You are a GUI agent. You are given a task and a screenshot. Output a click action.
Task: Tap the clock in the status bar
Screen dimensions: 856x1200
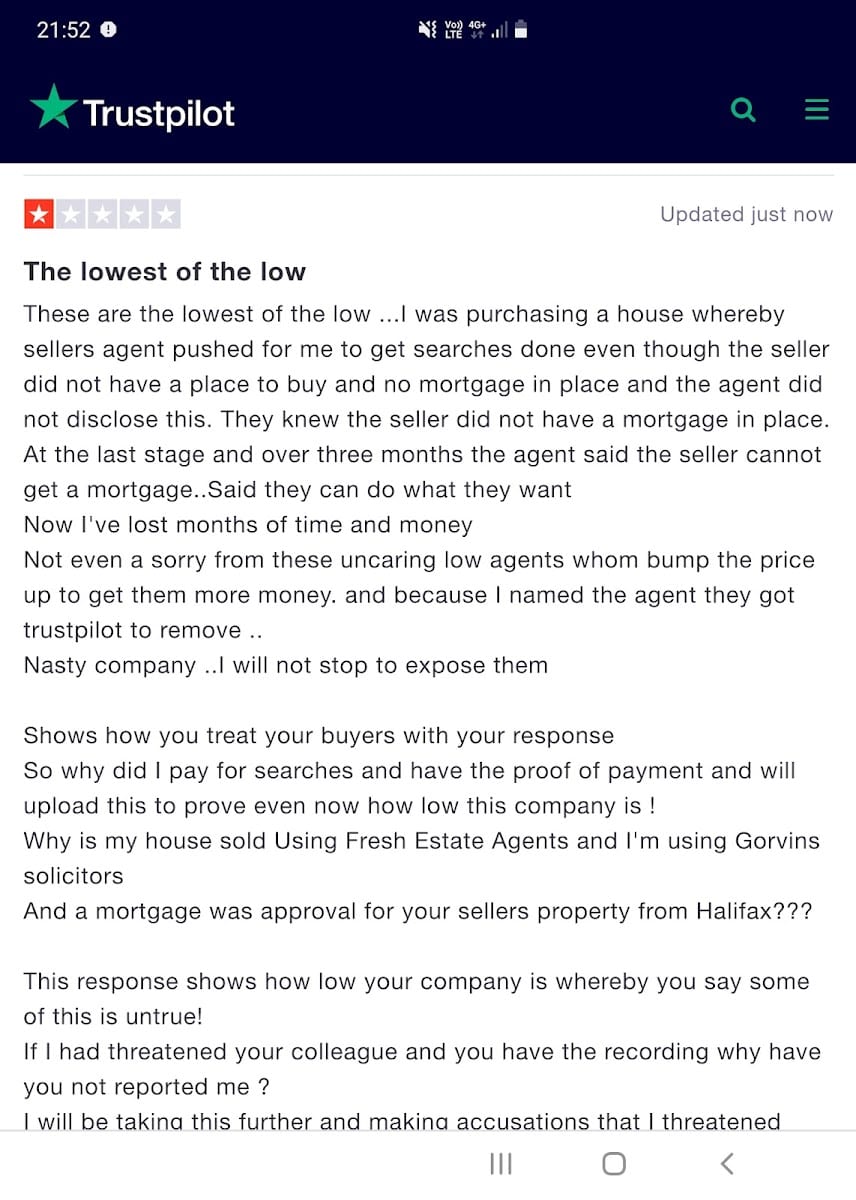(64, 30)
